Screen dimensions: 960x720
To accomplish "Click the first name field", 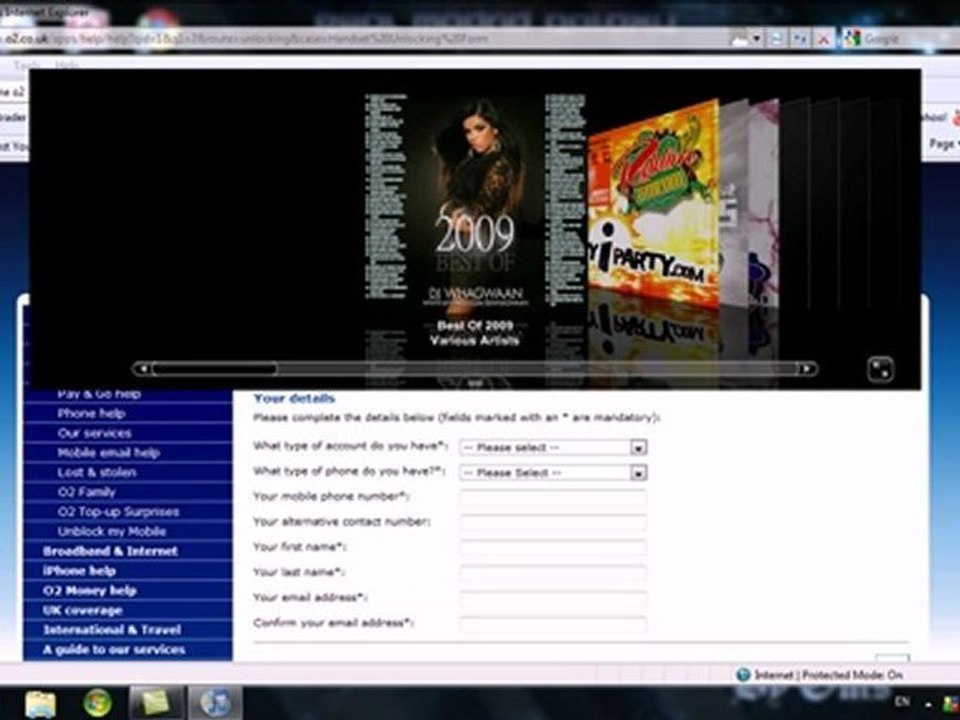I will pyautogui.click(x=553, y=547).
